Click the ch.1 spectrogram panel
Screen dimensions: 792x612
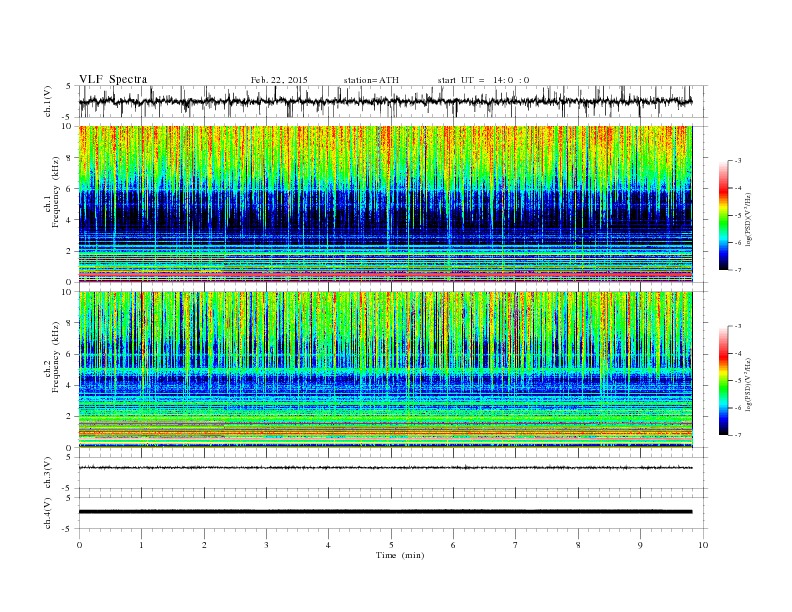(386, 204)
